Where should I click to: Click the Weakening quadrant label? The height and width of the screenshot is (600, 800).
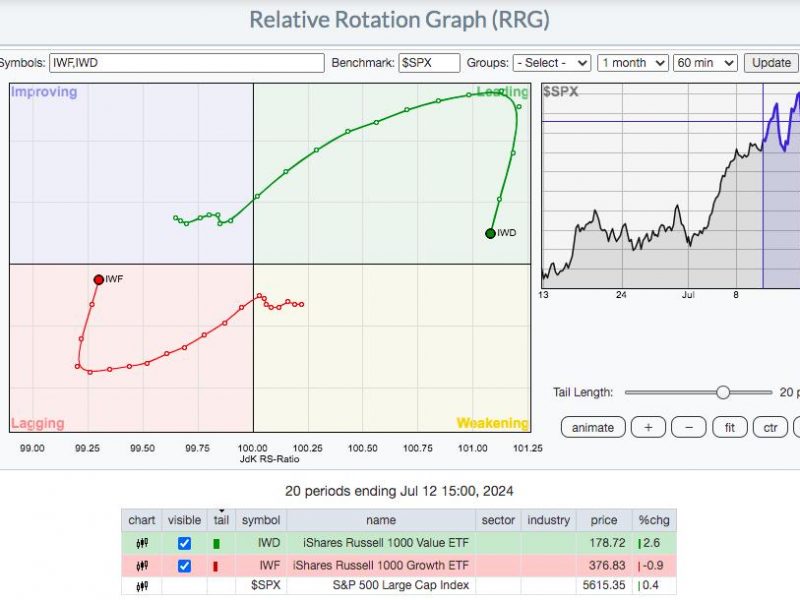[492, 423]
